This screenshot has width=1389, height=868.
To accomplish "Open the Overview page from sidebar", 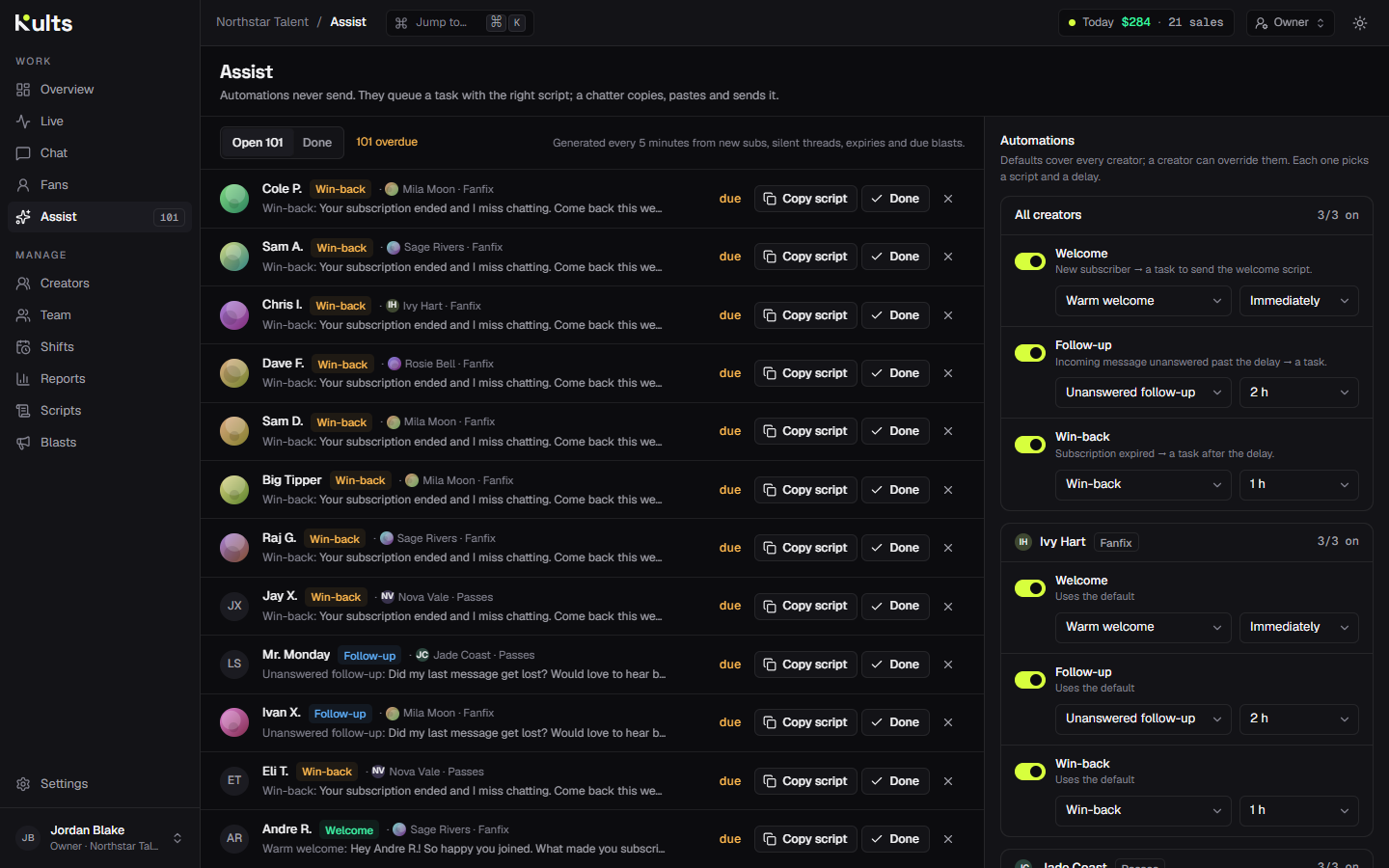I will (99, 90).
